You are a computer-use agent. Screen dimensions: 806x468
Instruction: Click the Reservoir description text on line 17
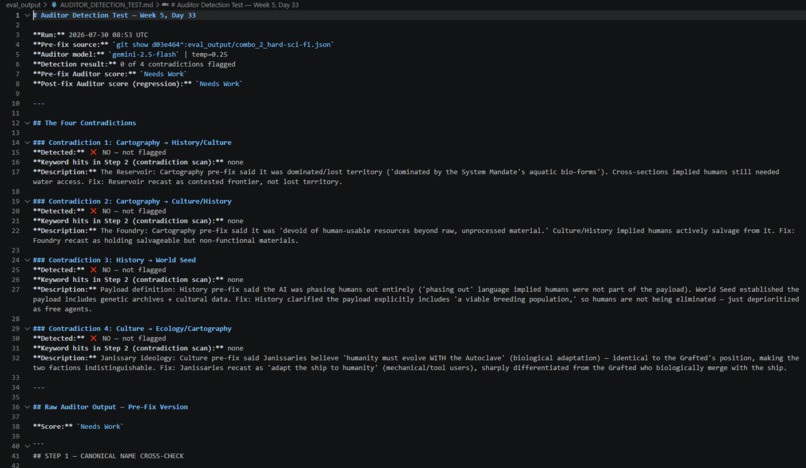(406, 177)
